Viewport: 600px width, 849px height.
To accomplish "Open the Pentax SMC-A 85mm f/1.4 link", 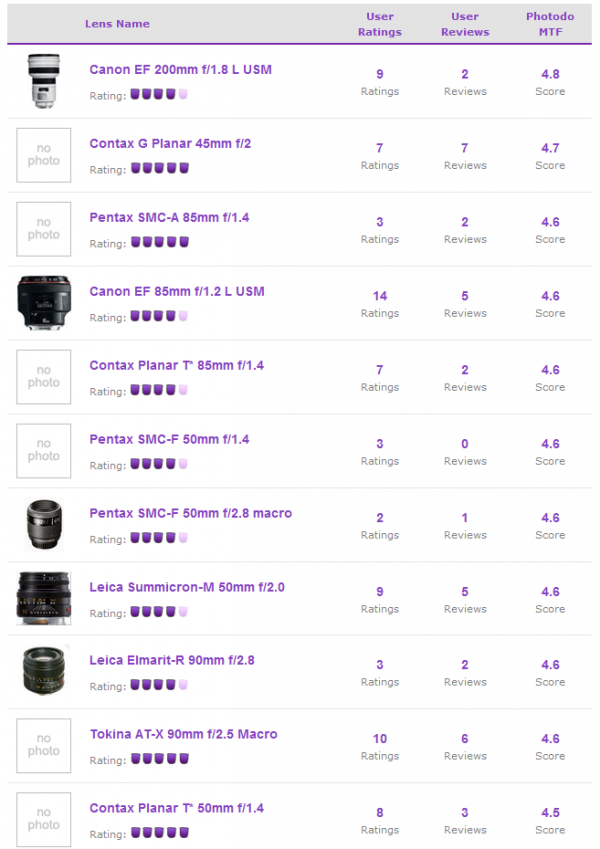I will click(x=169, y=218).
